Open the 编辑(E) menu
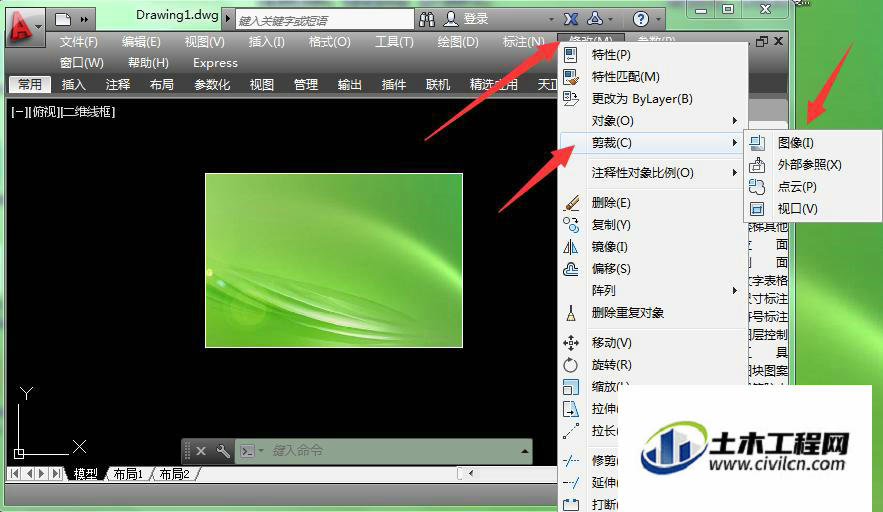Viewport: 883px width, 512px height. [x=141, y=42]
